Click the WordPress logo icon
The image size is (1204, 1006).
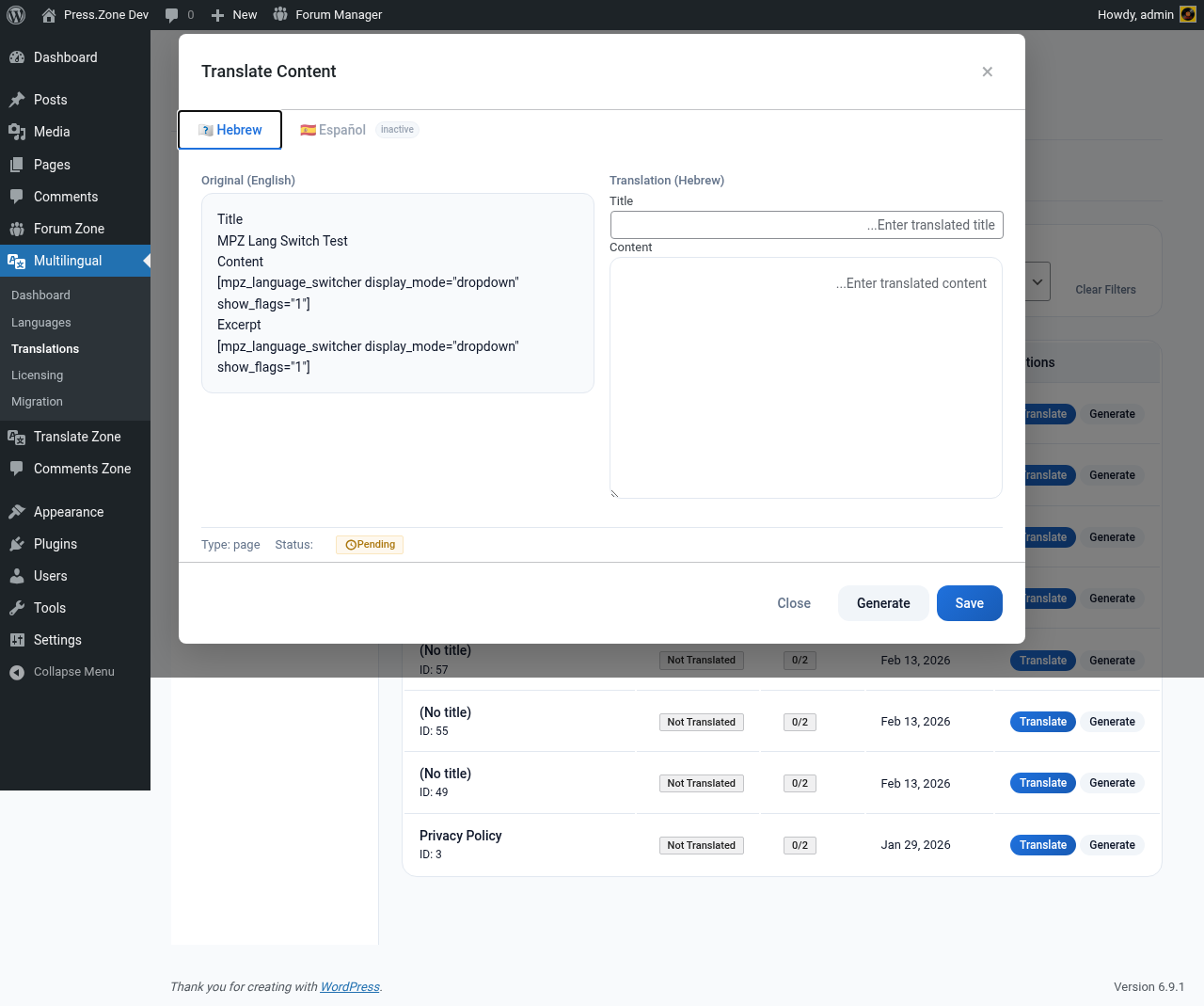16,14
